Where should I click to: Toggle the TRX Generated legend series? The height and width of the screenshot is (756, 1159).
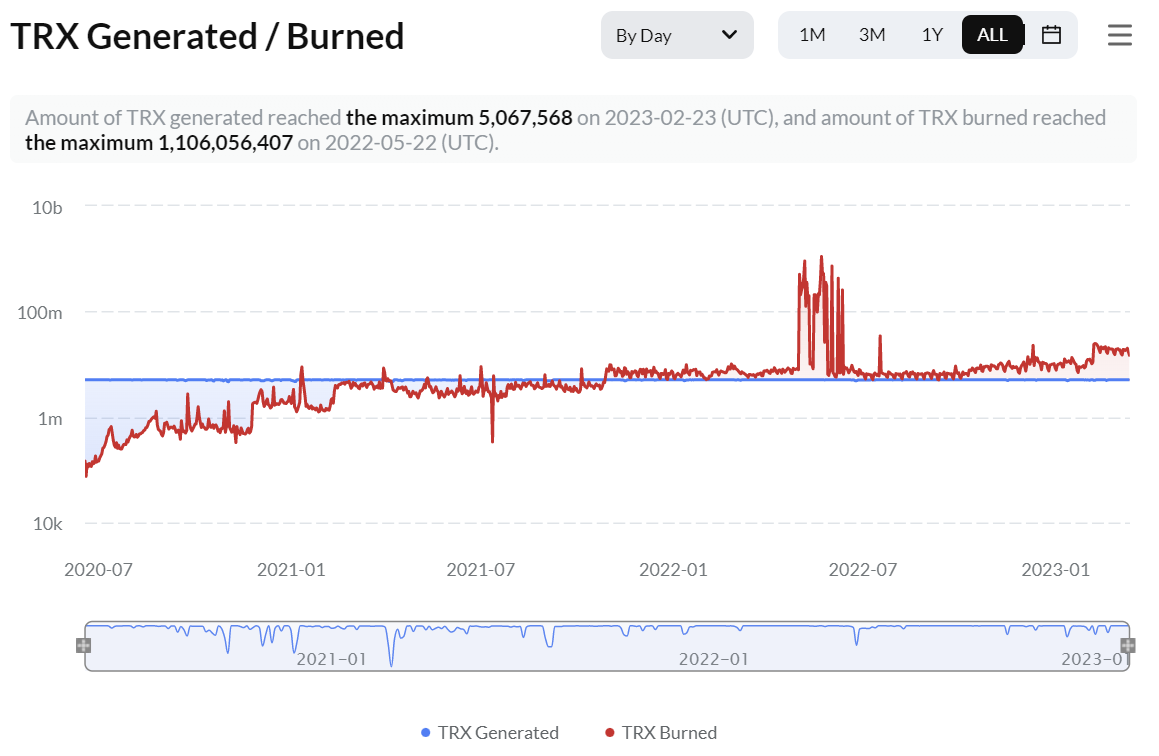click(x=490, y=732)
